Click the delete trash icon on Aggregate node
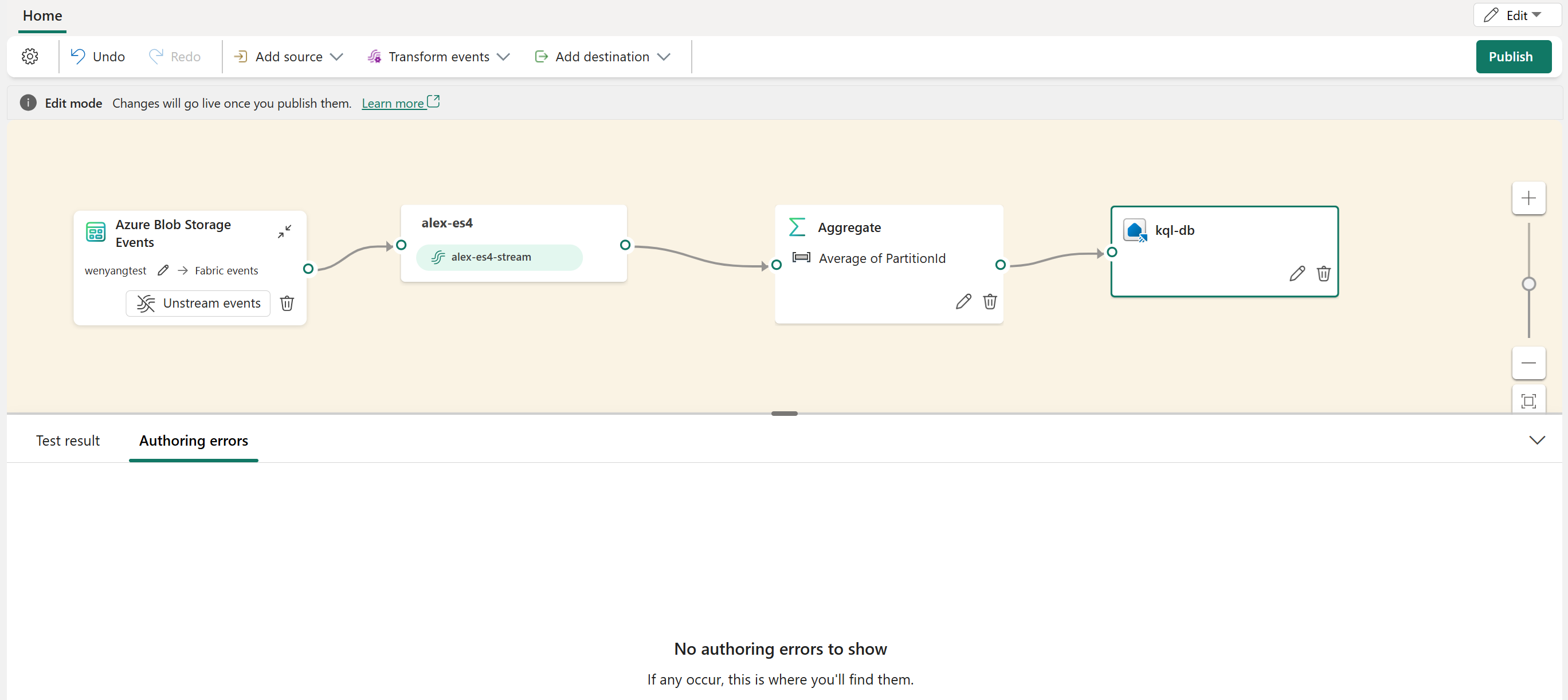Screen dimensions: 1568x700 (x=989, y=301)
